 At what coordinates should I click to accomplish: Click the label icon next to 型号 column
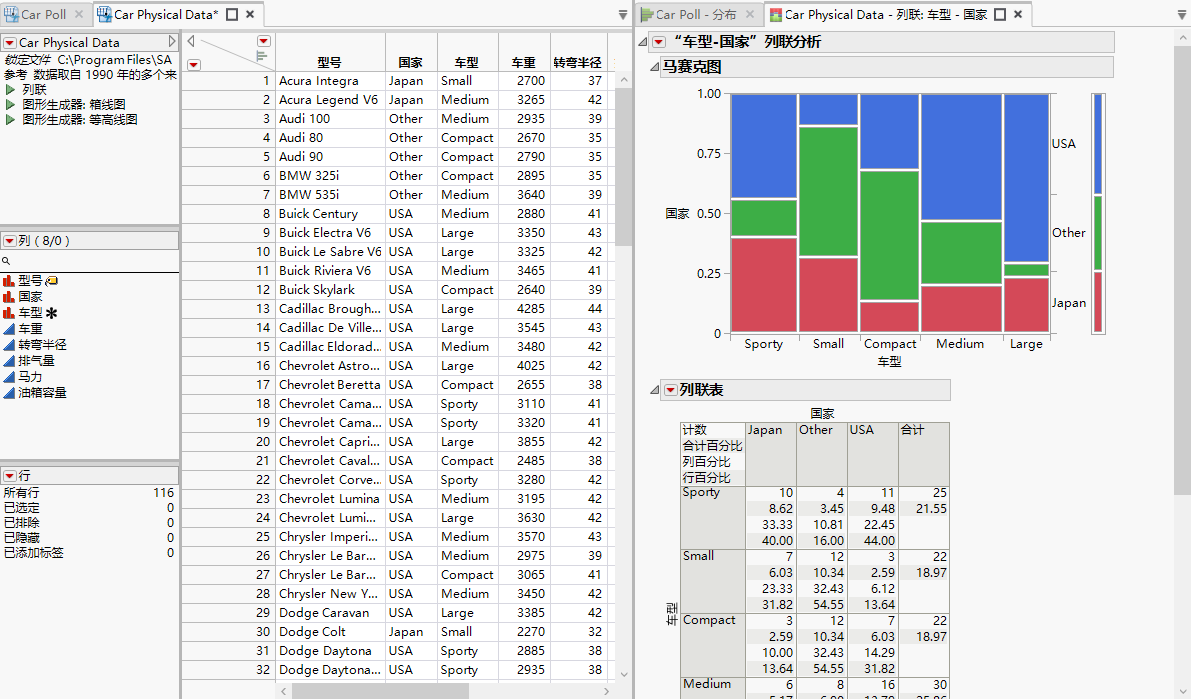(52, 280)
